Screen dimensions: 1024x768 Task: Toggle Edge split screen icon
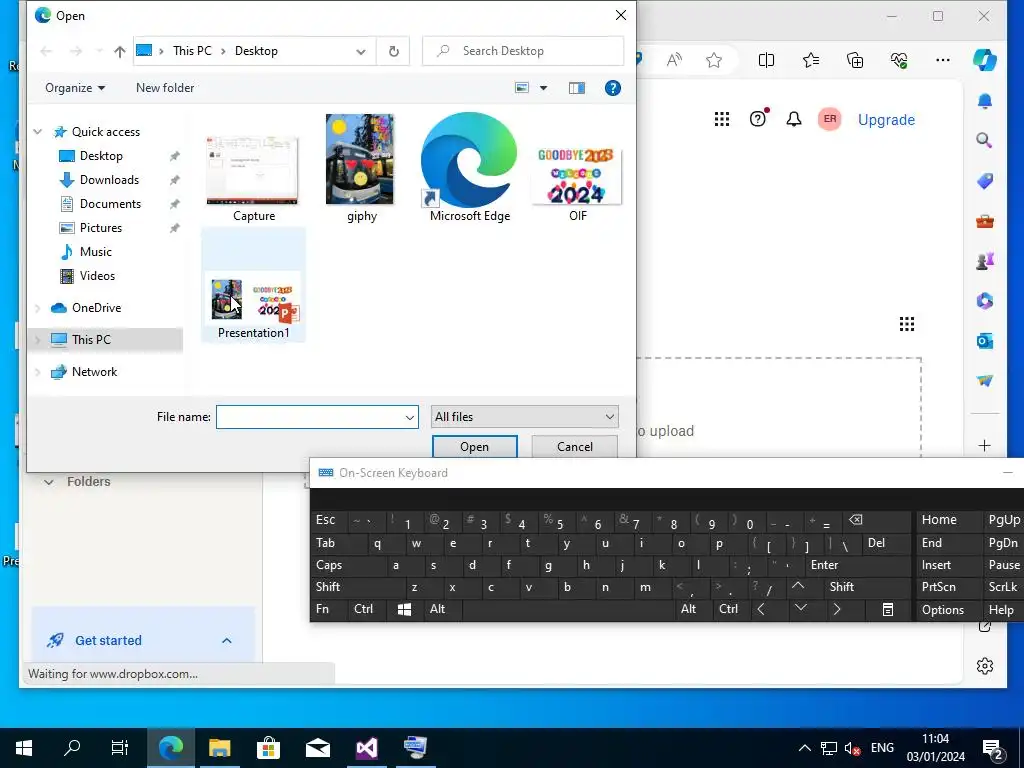tap(766, 61)
